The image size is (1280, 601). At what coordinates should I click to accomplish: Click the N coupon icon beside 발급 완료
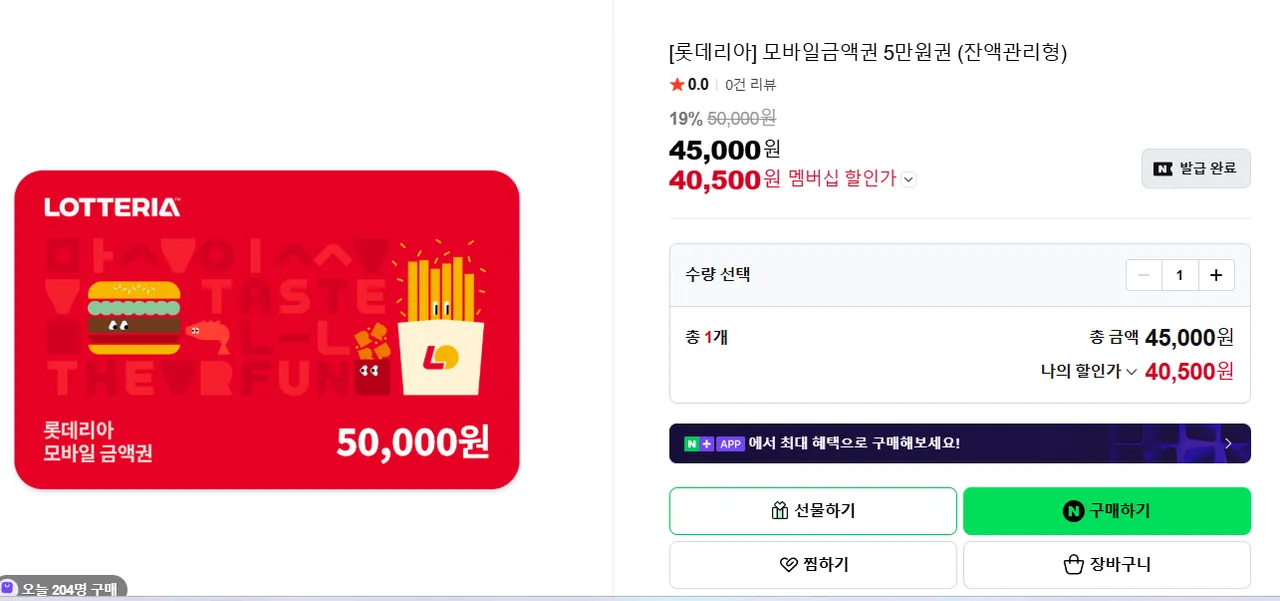pos(1163,168)
